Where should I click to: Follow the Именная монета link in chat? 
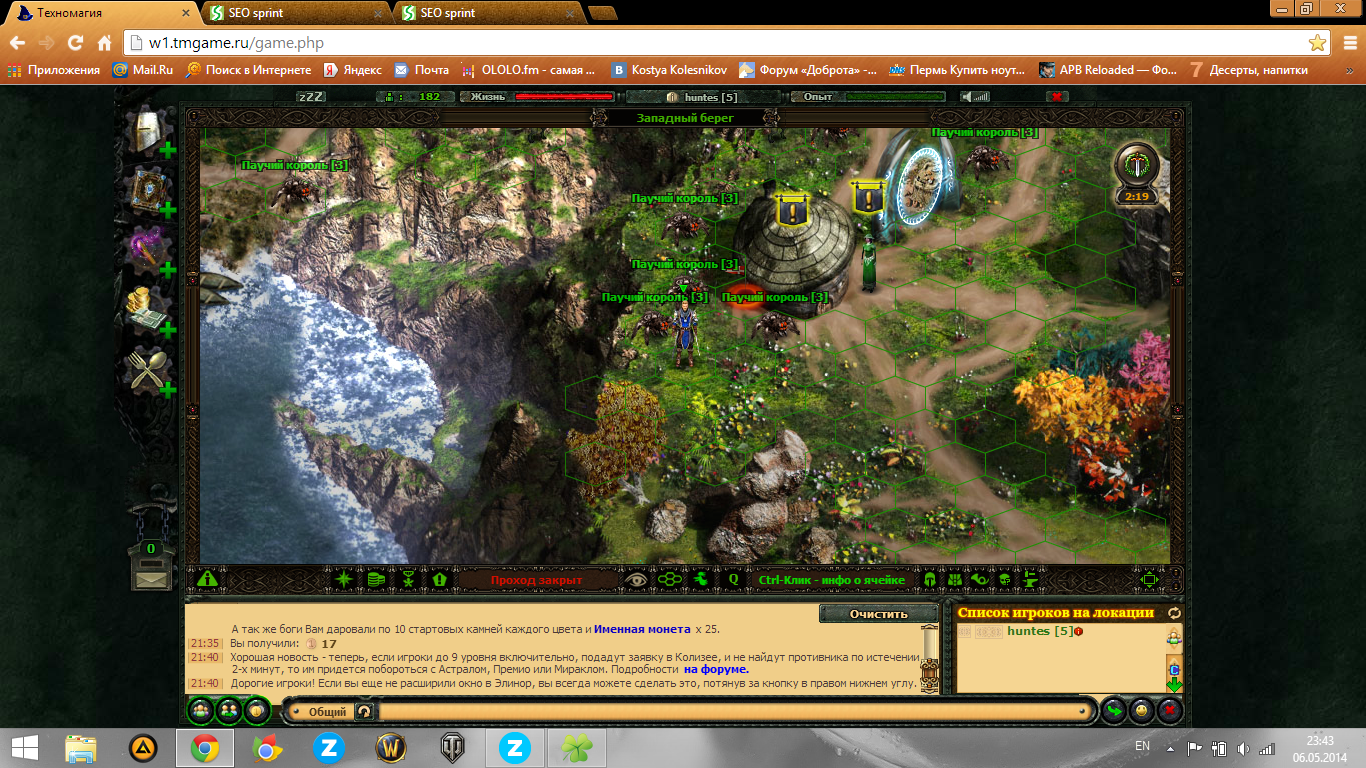[x=642, y=629]
